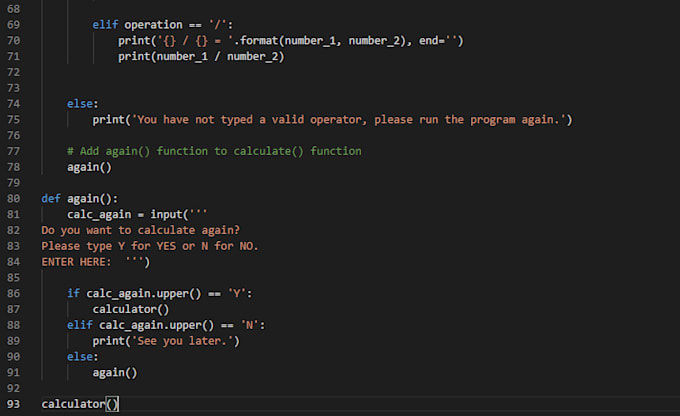Click the comment 'Add again() function' line

214,151
